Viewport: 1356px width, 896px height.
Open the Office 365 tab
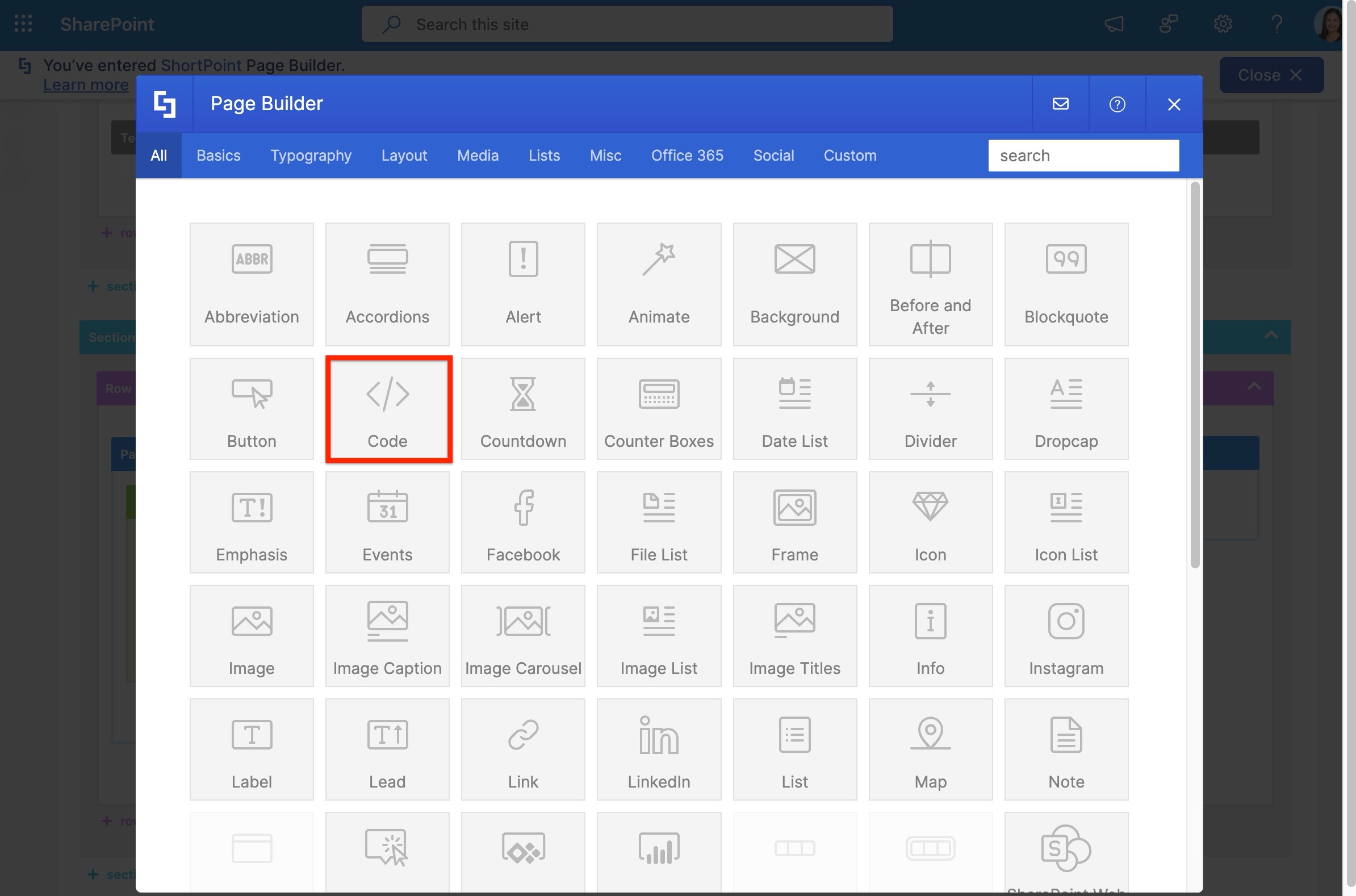(687, 156)
